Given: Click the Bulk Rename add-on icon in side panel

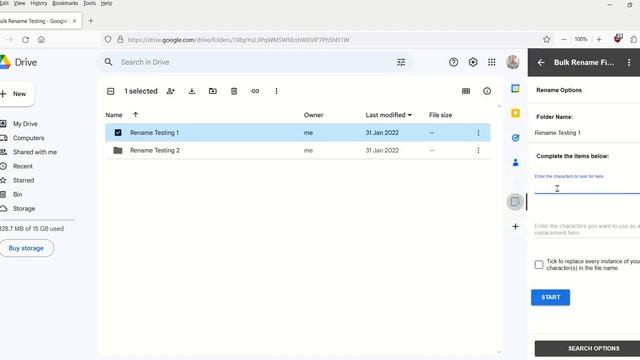Looking at the screenshot, I should [x=515, y=202].
